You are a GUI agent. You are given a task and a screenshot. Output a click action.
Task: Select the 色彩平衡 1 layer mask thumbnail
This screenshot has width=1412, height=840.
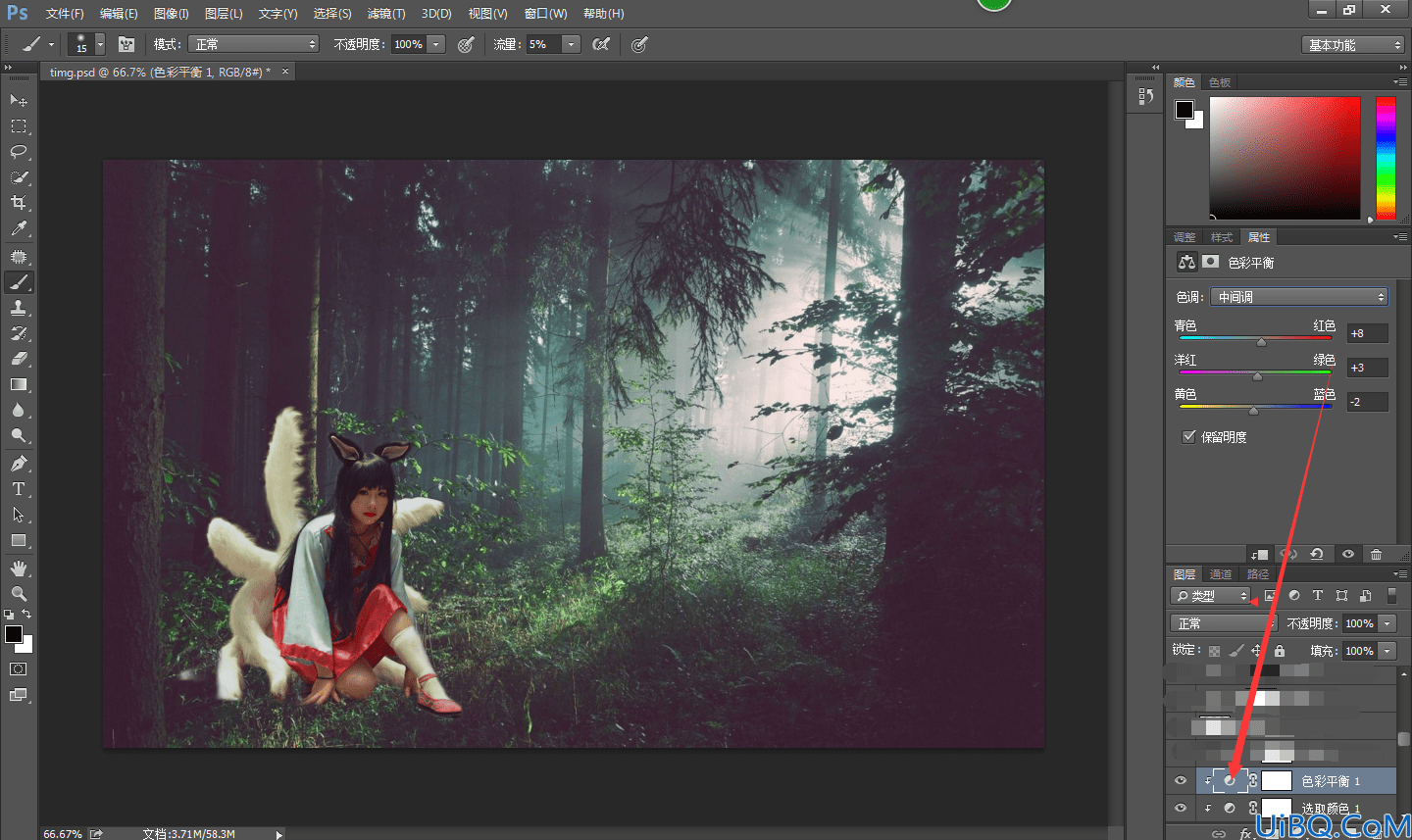click(1277, 781)
